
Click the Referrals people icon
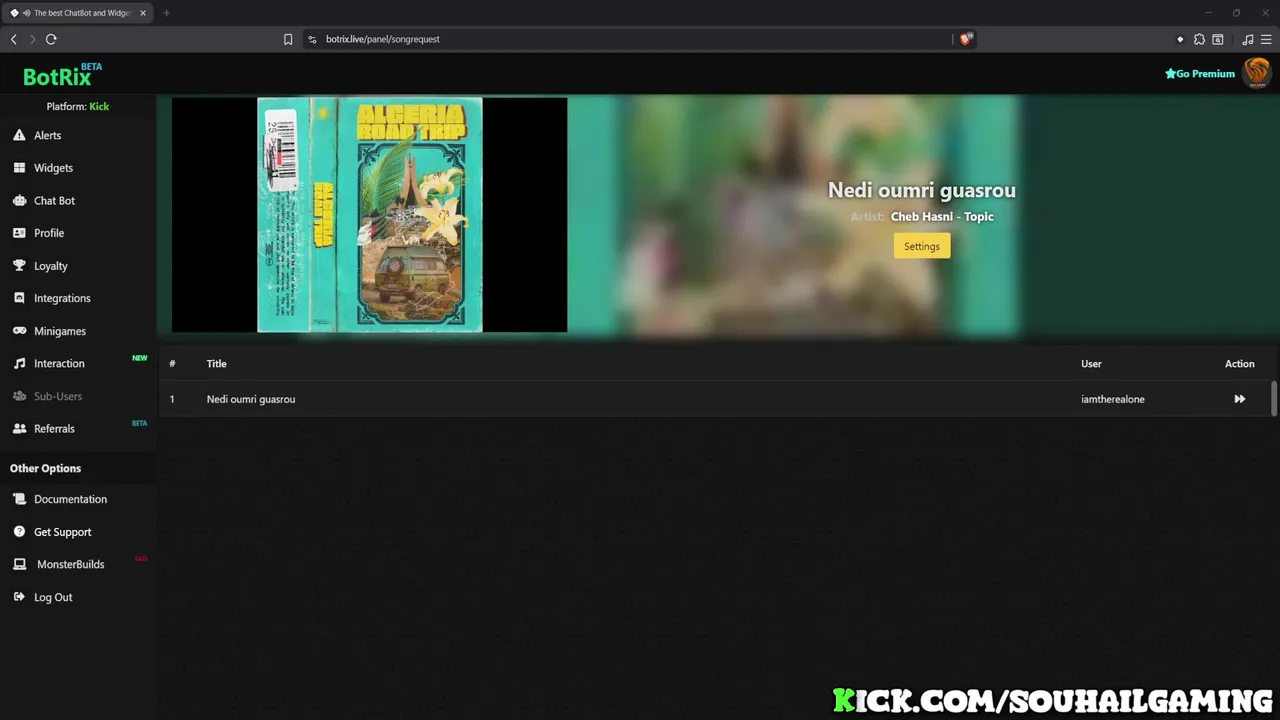(19, 428)
